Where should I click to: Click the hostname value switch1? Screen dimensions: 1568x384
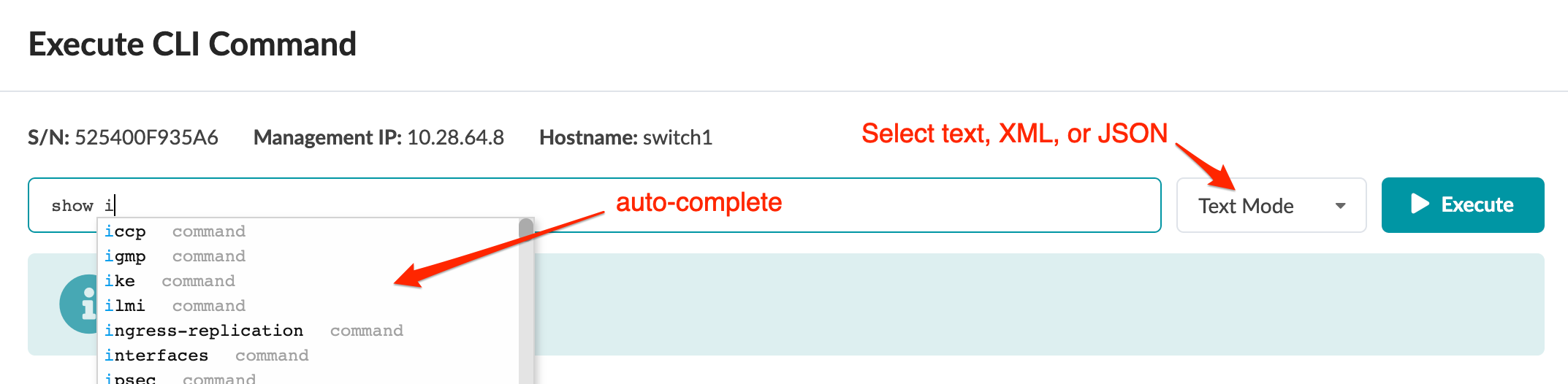pos(677,137)
